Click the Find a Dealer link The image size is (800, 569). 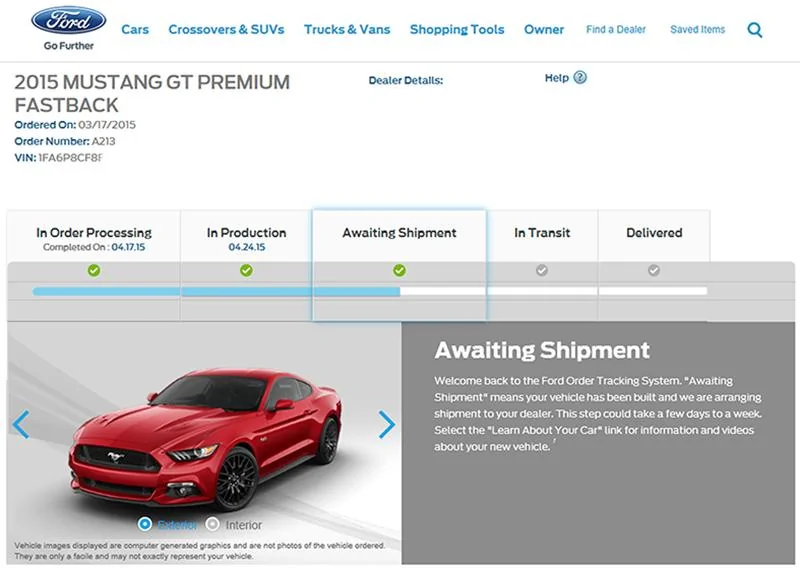click(616, 30)
